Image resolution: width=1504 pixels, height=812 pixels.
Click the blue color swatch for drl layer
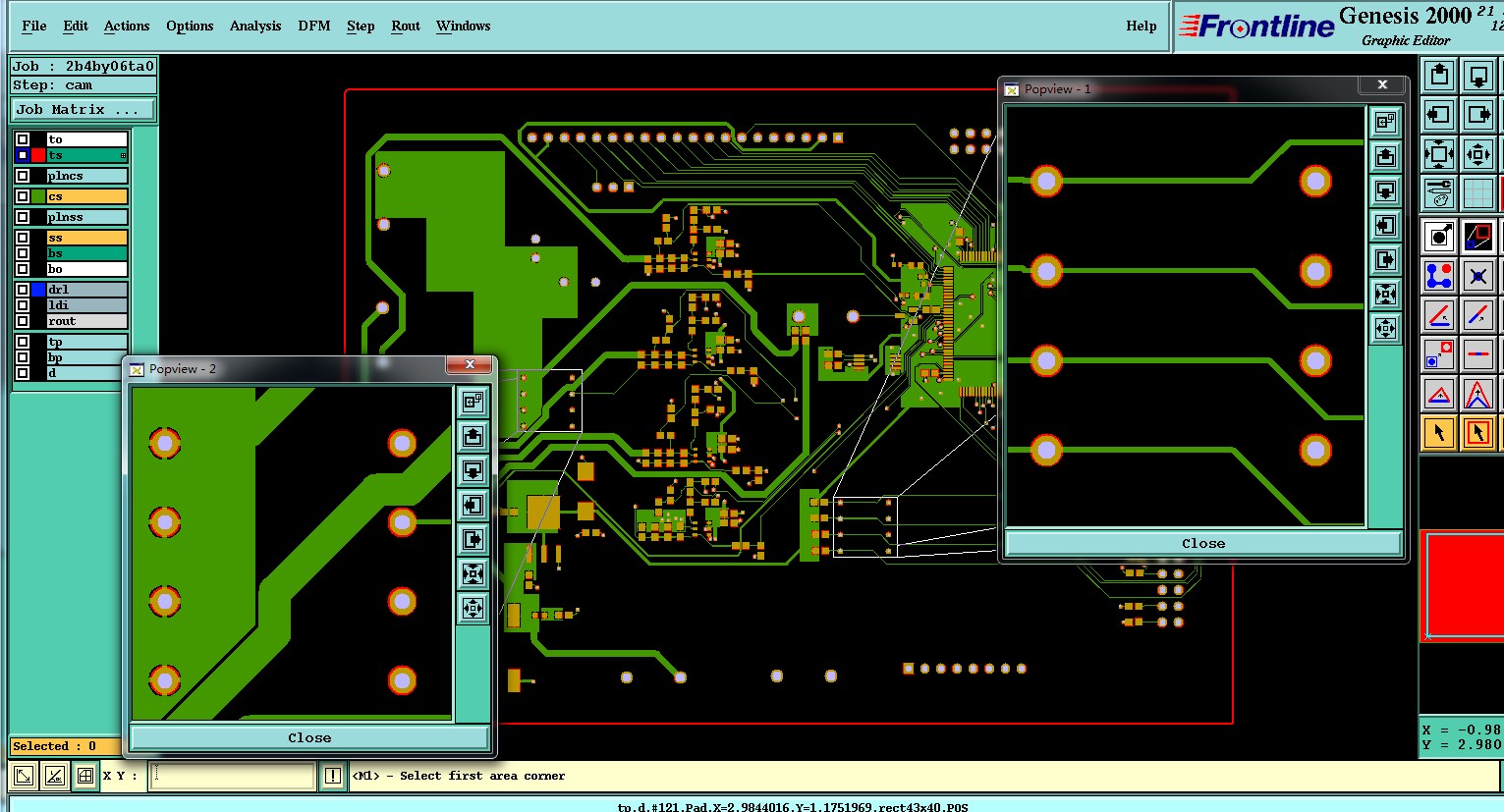tap(38, 290)
